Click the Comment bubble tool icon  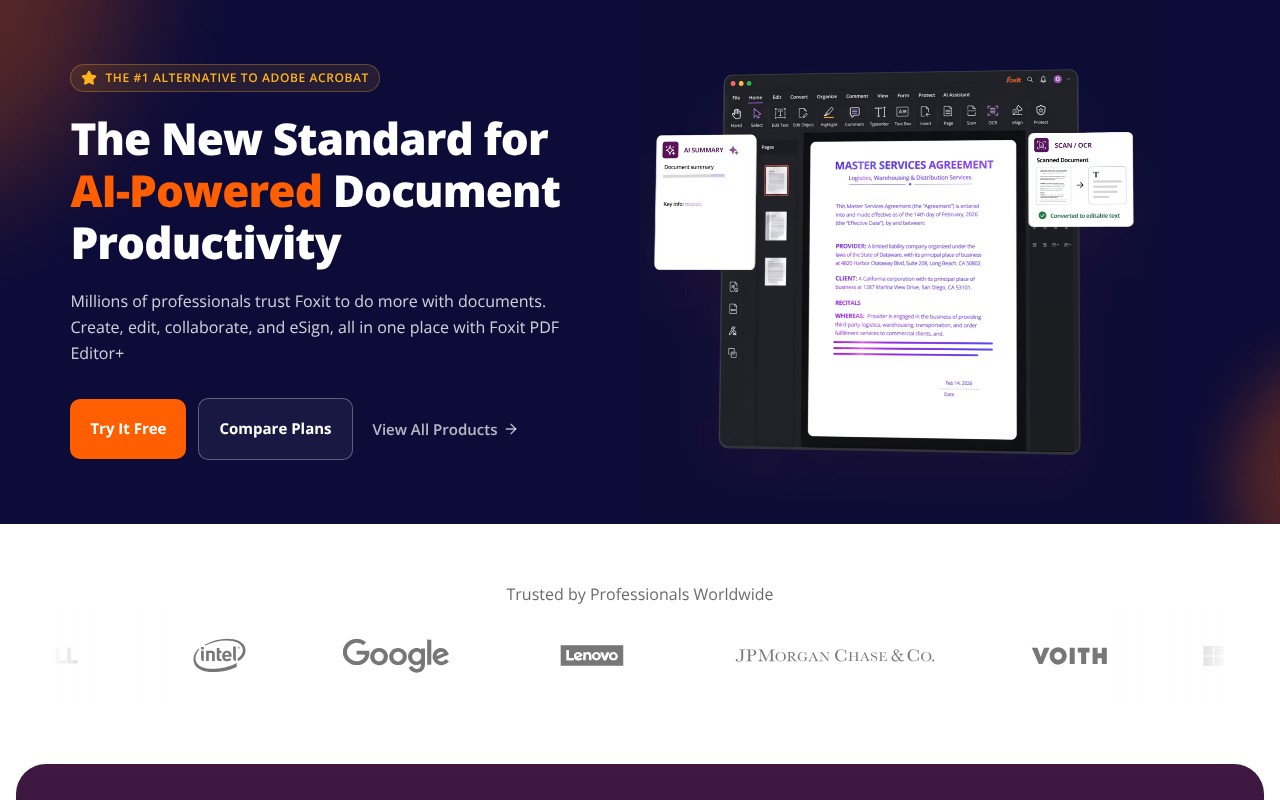tap(855, 112)
